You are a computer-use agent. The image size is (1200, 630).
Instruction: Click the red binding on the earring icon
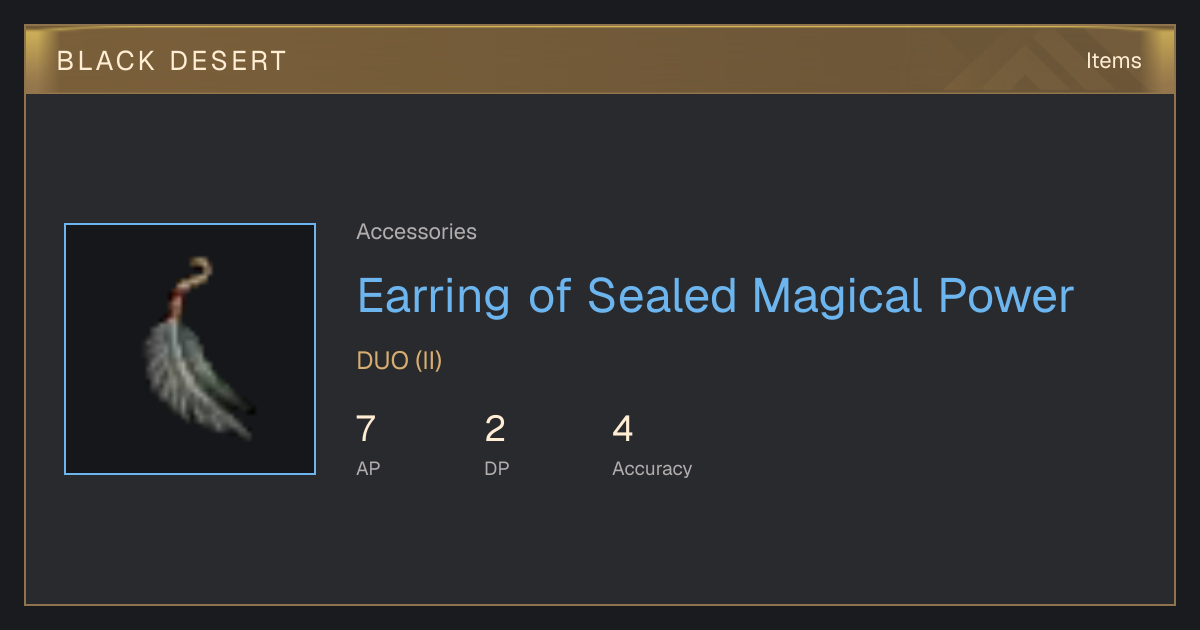point(182,297)
